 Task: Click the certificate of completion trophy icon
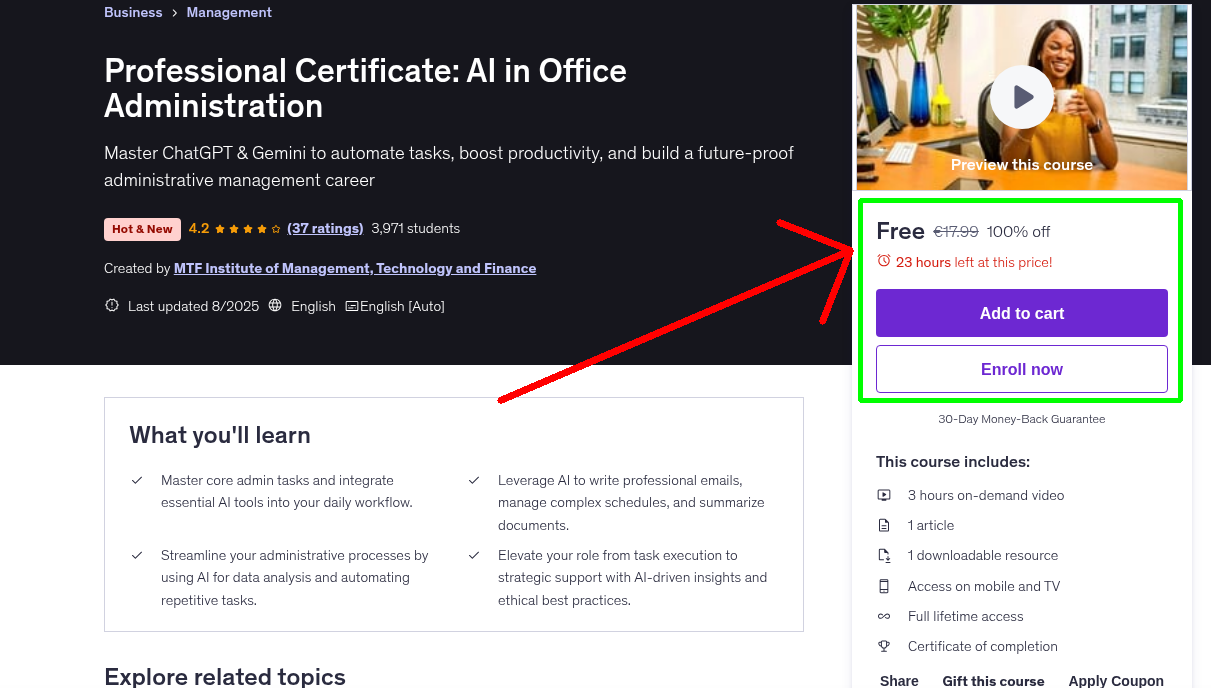coord(884,646)
